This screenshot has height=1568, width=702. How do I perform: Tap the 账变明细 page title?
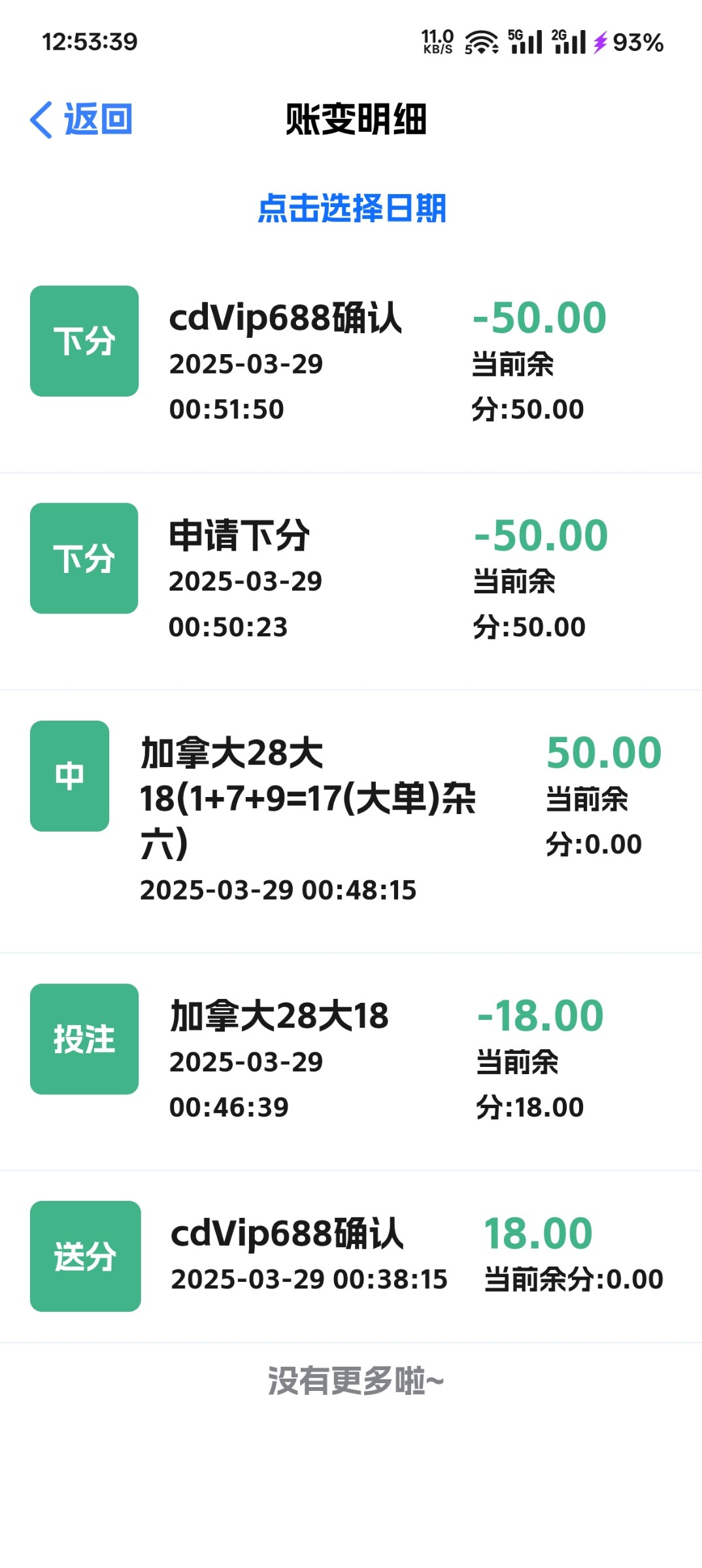pos(356,120)
